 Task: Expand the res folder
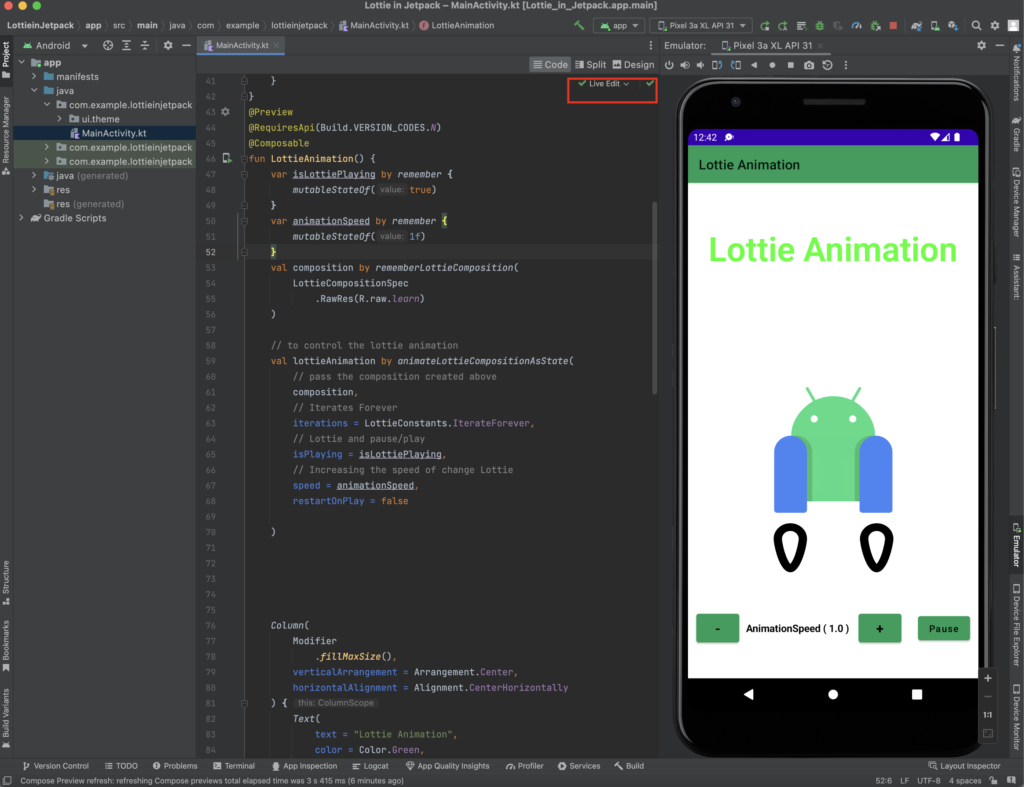pyautogui.click(x=34, y=190)
